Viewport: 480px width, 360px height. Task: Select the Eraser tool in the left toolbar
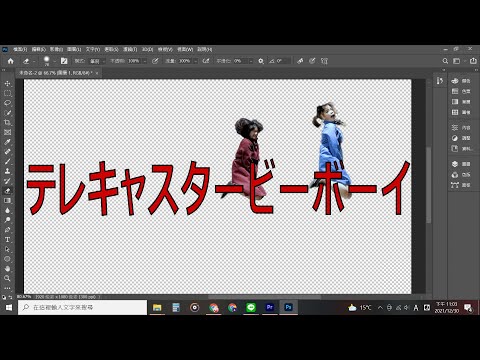[x=7, y=191]
